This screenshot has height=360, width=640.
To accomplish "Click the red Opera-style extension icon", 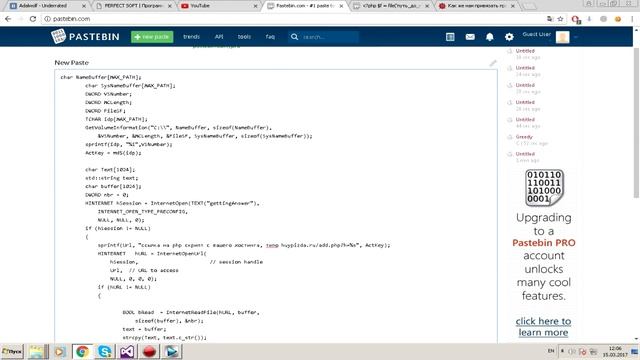I will pyautogui.click(x=576, y=19).
